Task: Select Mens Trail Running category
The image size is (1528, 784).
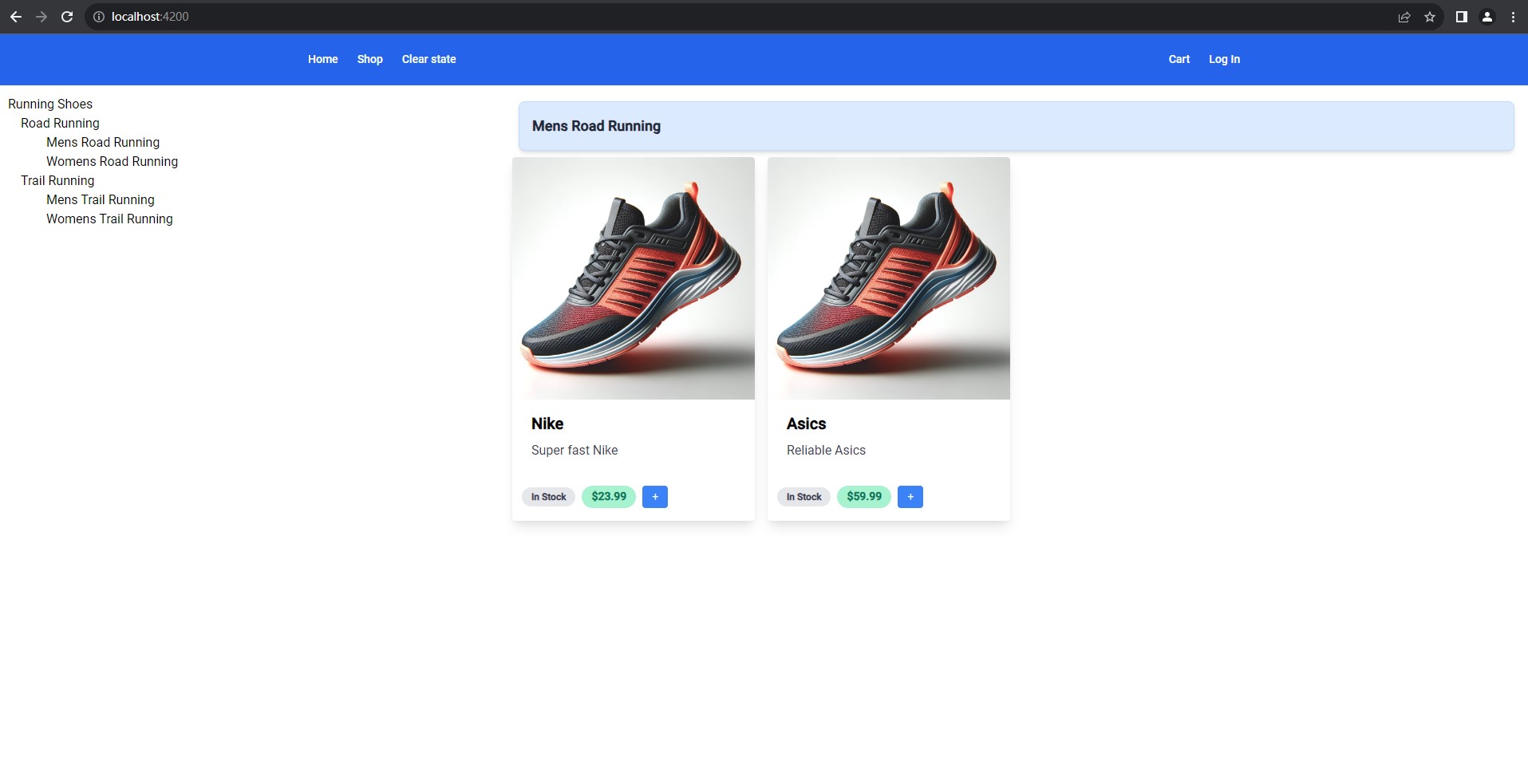Action: tap(101, 199)
